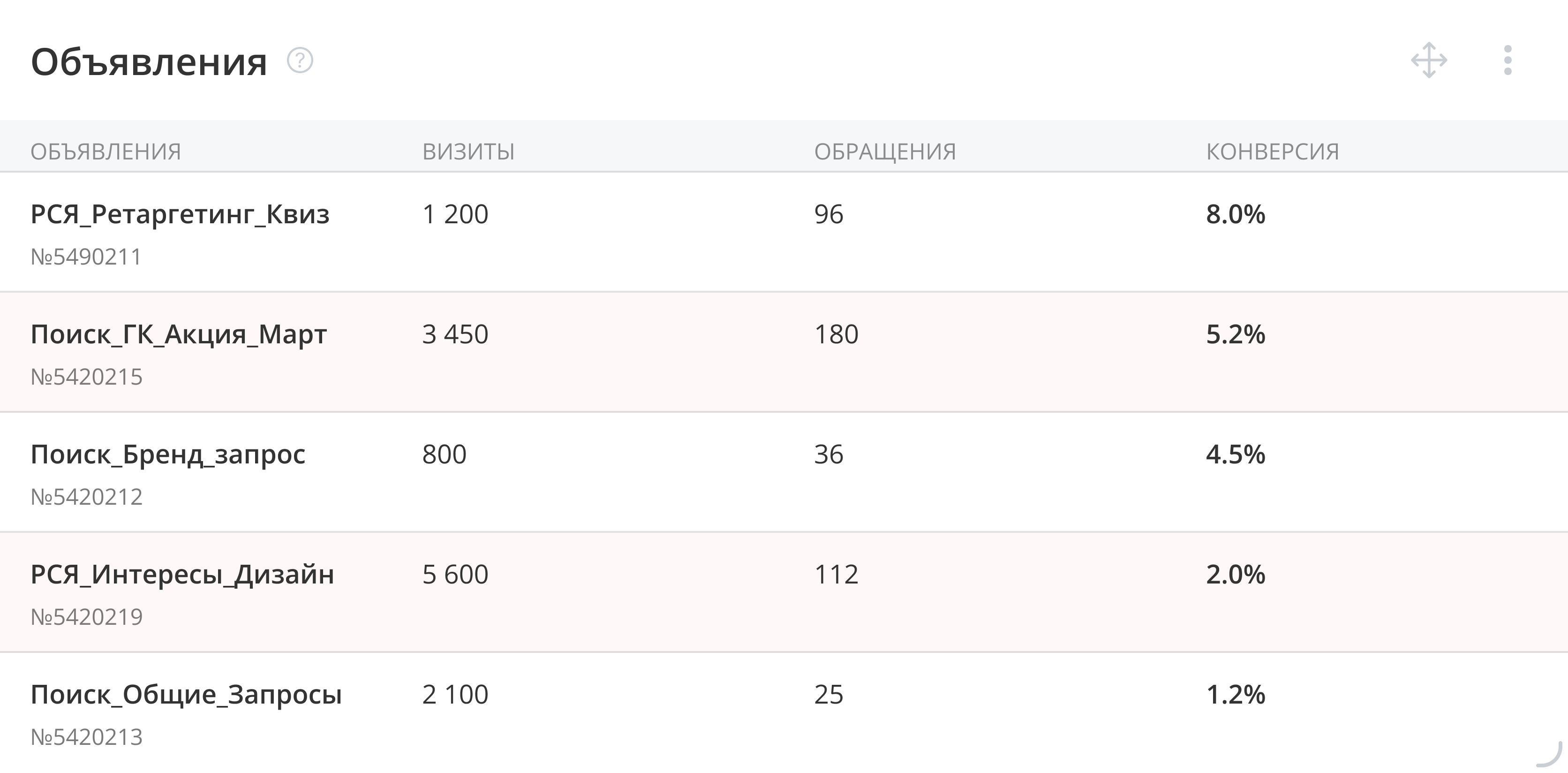Click the move widget arrows icon
Viewport: 1568px width, 773px height.
click(1429, 60)
